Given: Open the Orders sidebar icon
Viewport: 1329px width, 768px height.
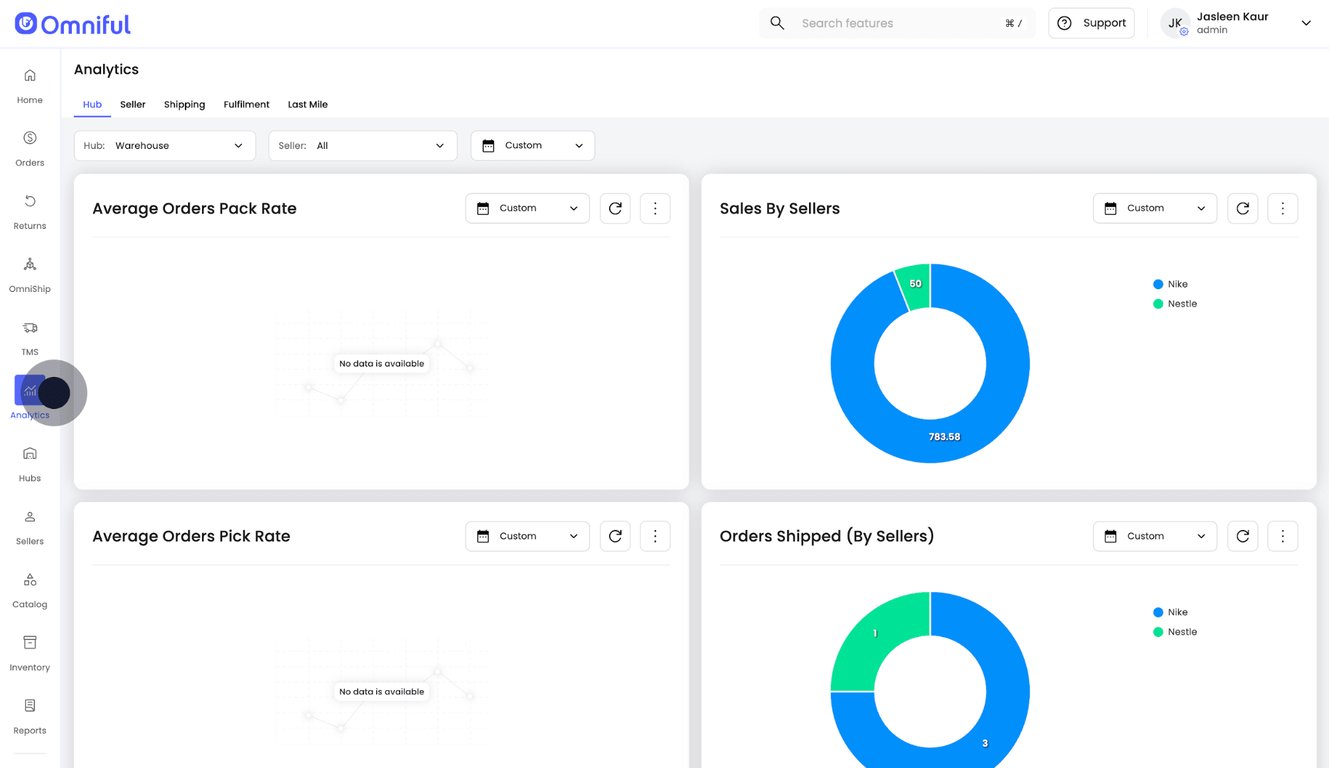Looking at the screenshot, I should (30, 138).
